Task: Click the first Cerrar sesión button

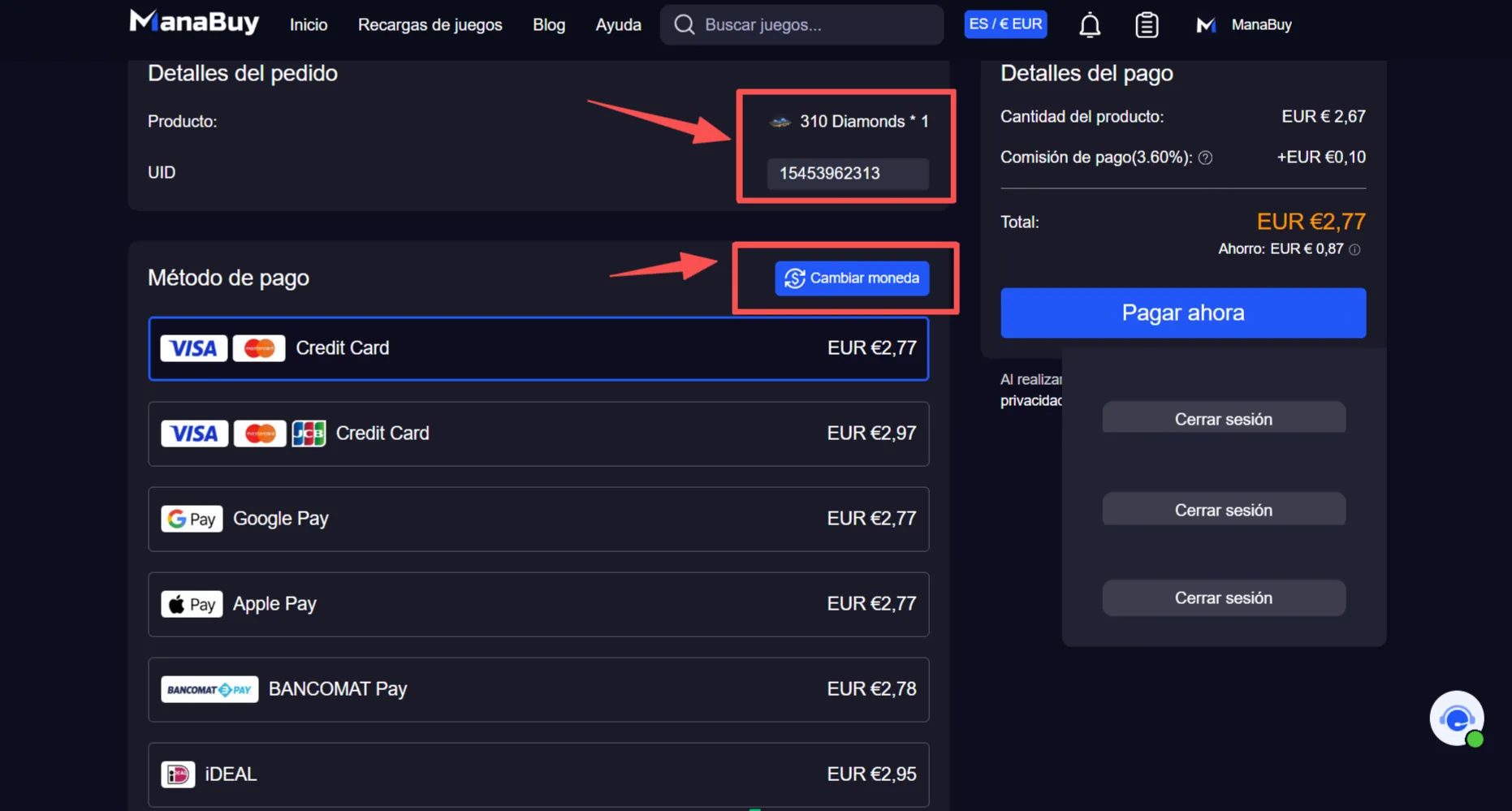Action: click(1224, 419)
